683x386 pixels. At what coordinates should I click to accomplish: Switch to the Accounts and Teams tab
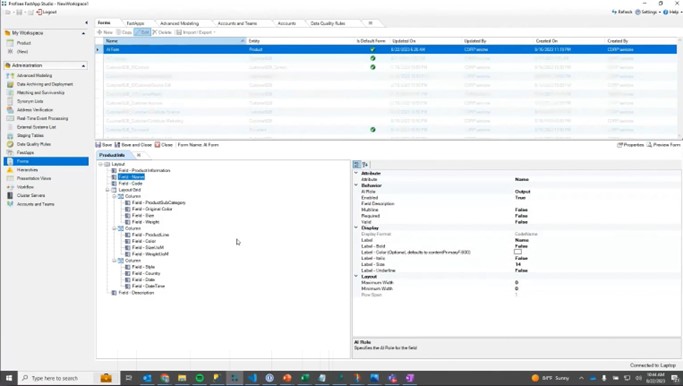[237, 23]
